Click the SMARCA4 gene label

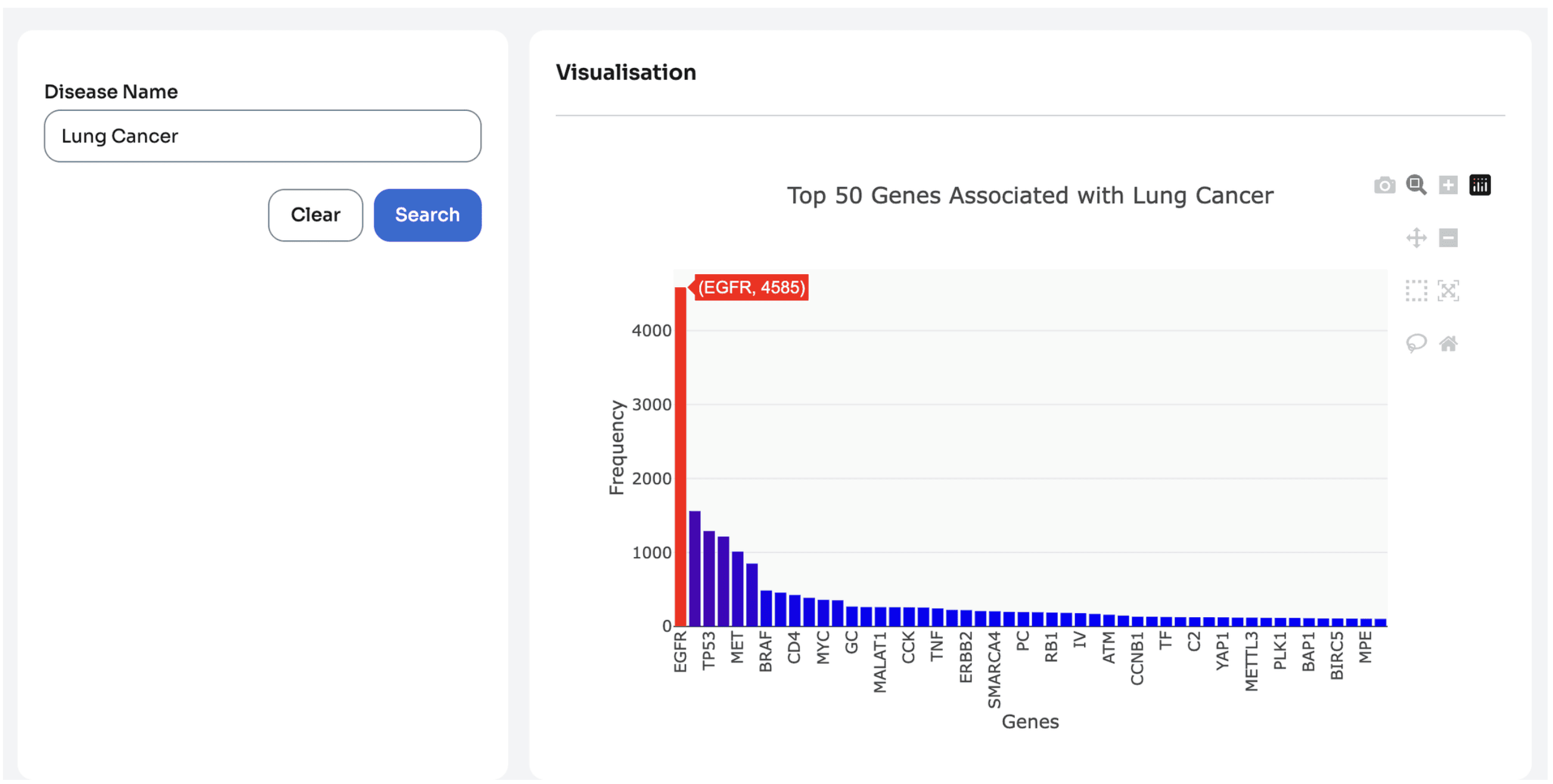(994, 670)
